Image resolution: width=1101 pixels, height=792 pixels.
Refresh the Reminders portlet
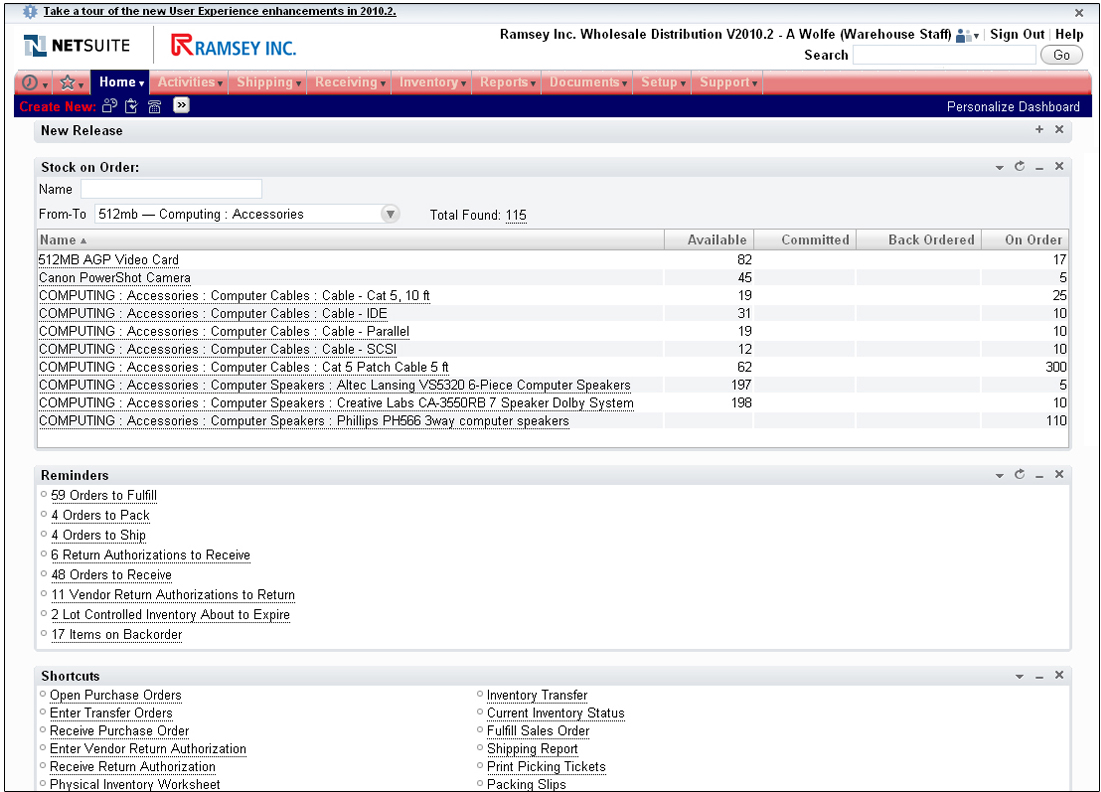click(1019, 475)
